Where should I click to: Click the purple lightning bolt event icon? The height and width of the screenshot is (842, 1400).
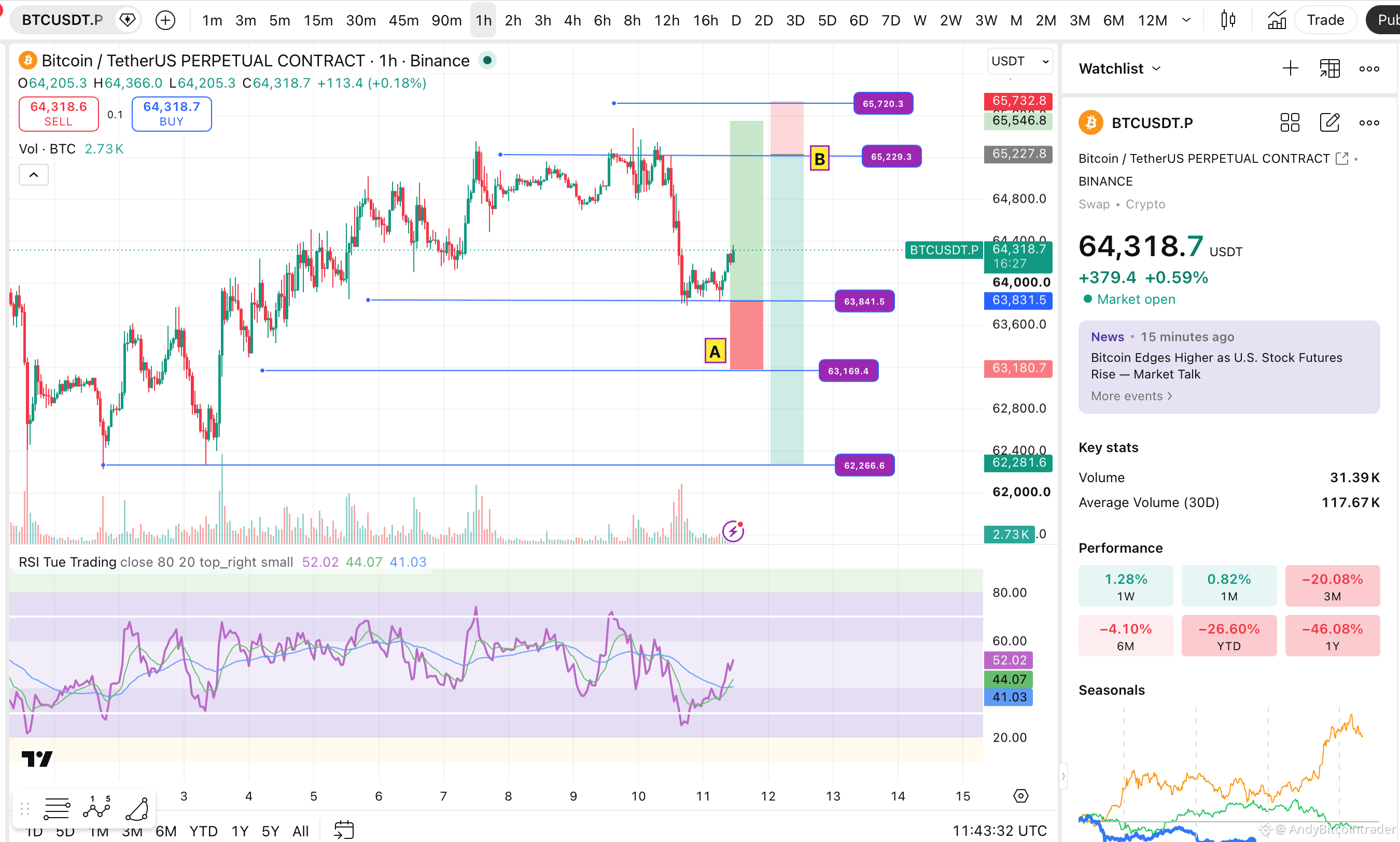click(x=733, y=531)
